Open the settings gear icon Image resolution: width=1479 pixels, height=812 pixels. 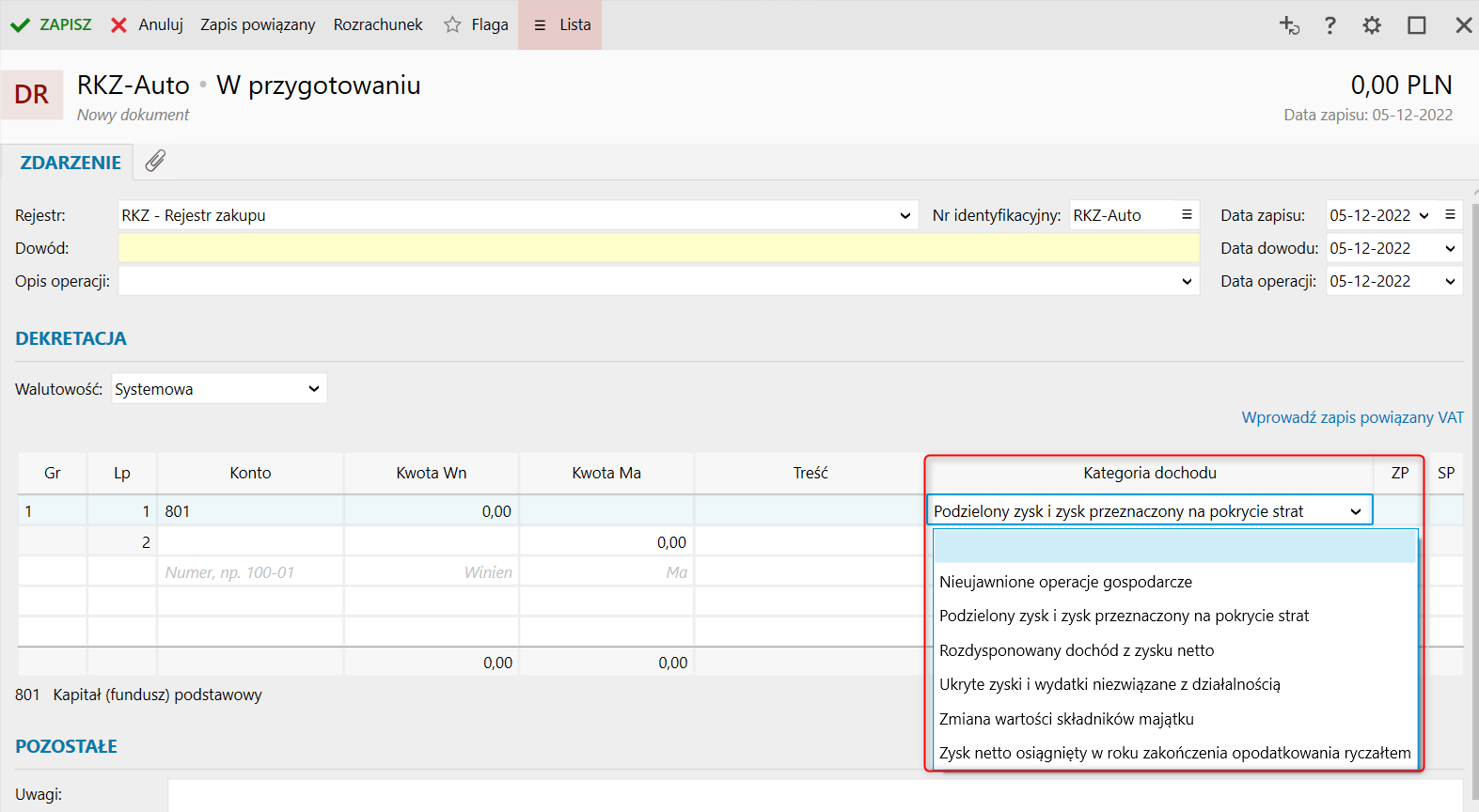point(1372,25)
